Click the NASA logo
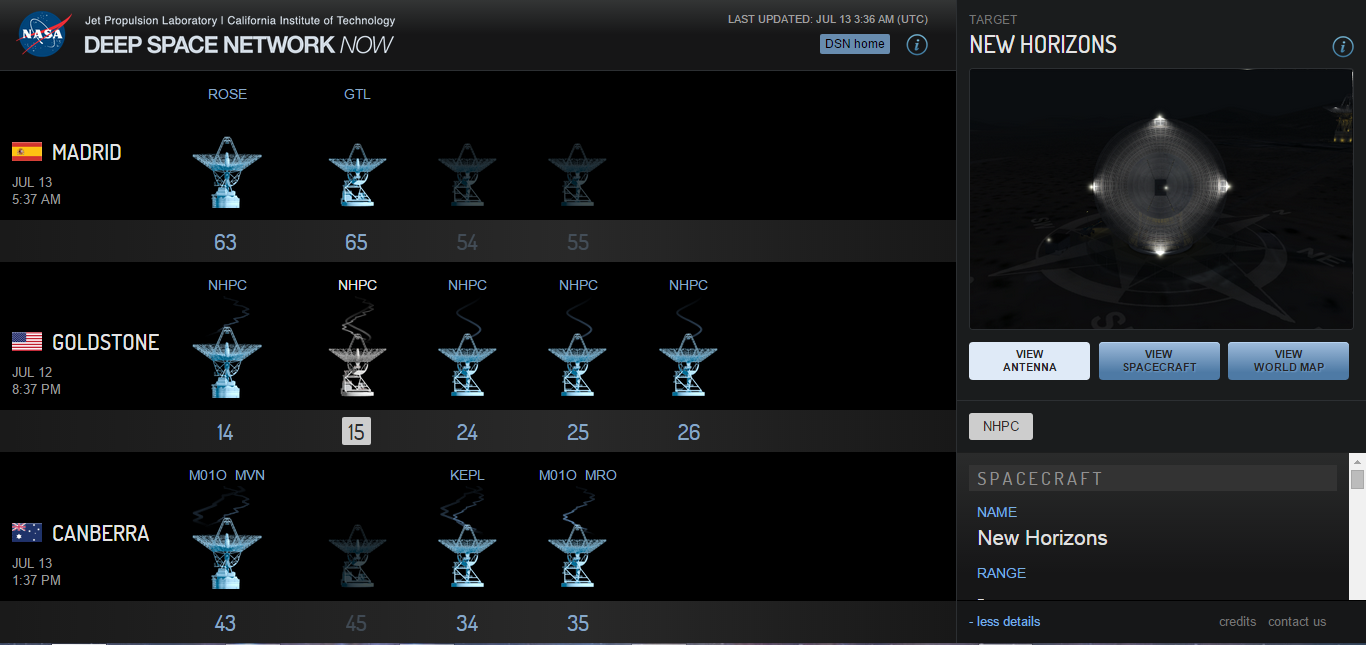The width and height of the screenshot is (1366, 645). (42, 34)
